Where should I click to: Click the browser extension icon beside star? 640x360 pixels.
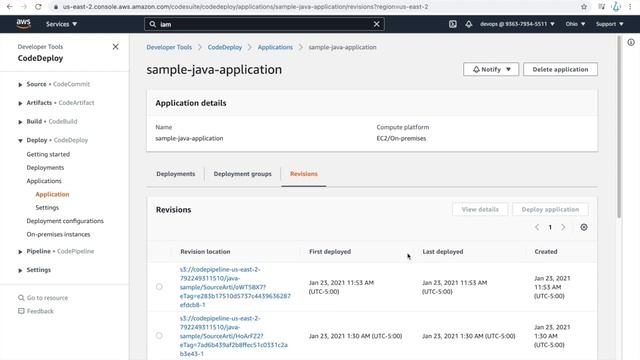(x=601, y=7)
